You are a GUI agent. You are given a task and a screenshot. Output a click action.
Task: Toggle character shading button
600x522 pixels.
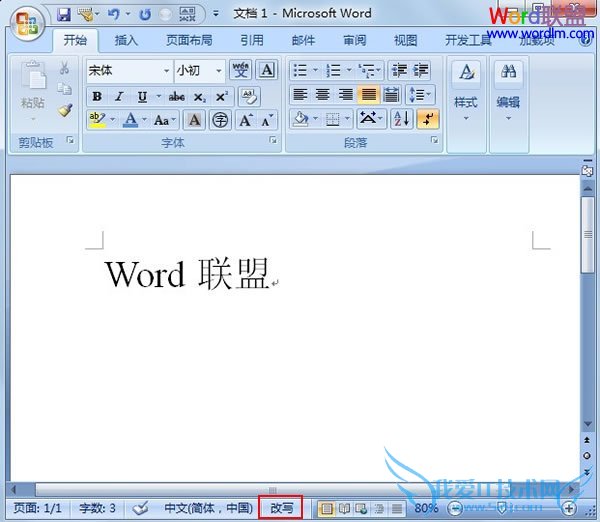[194, 120]
